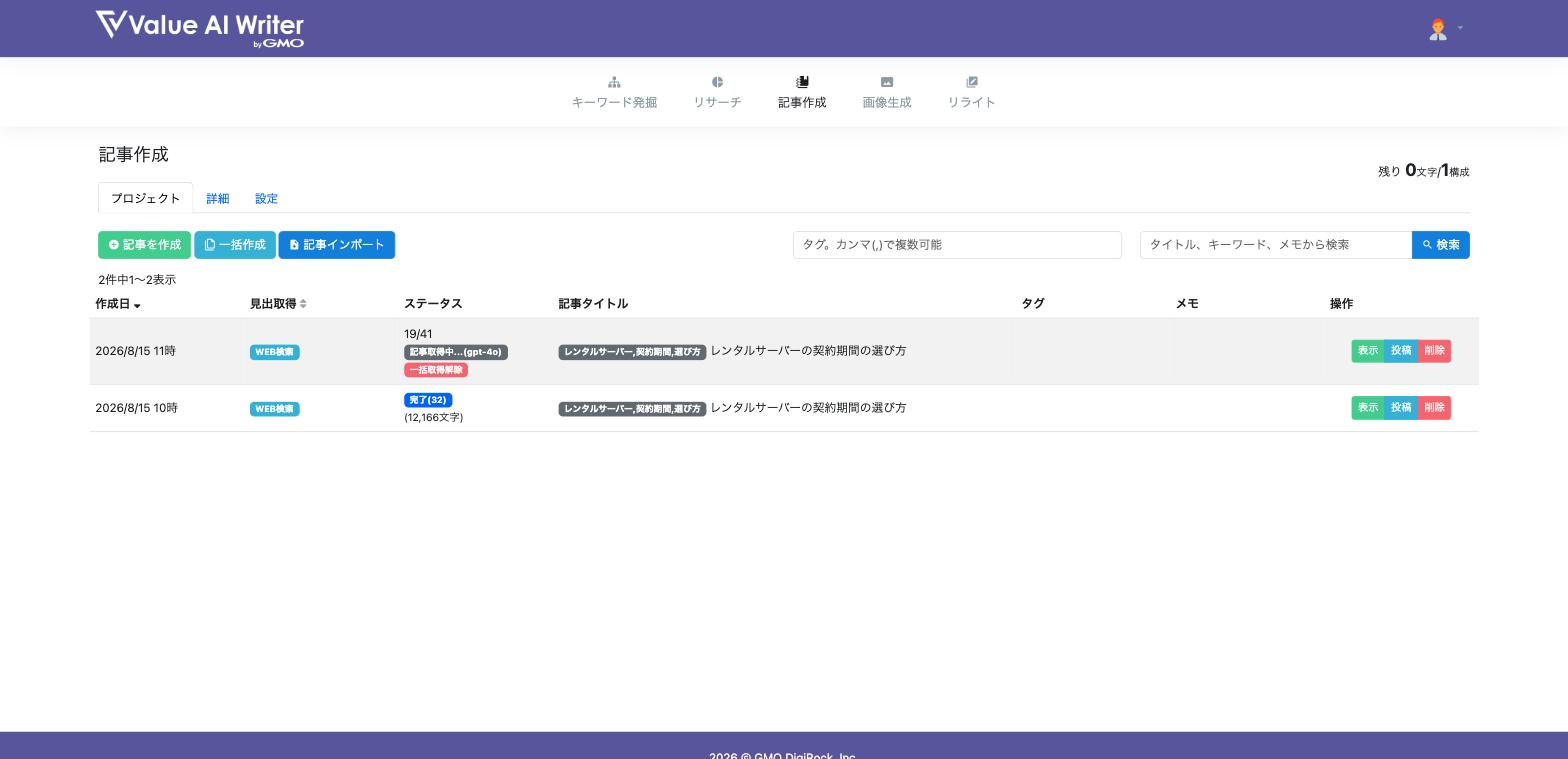The height and width of the screenshot is (759, 1568).
Task: Click 表示 button in the 11時 row
Action: [1368, 351]
